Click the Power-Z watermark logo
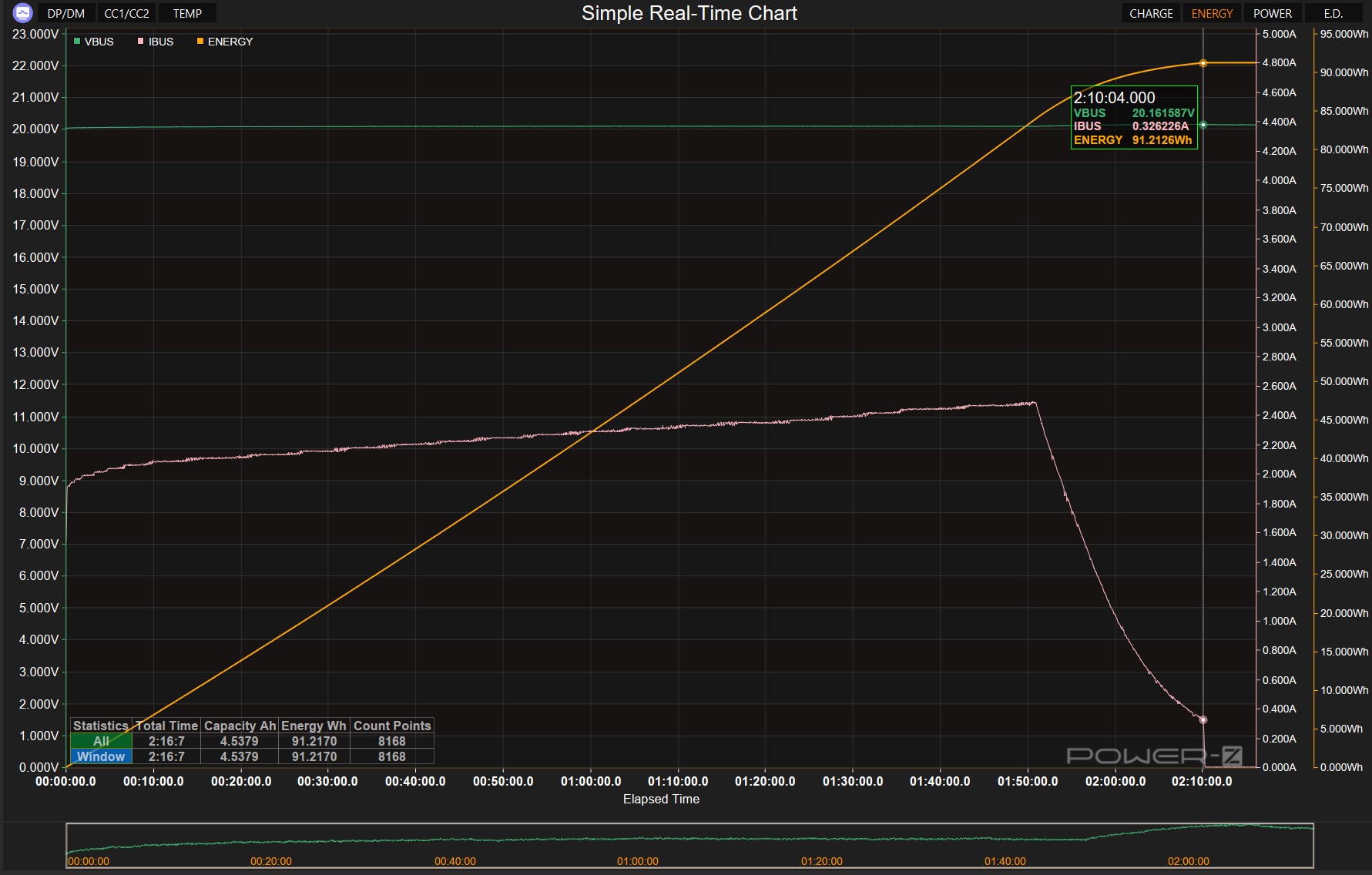Viewport: 1372px width, 875px height. coord(1153,756)
